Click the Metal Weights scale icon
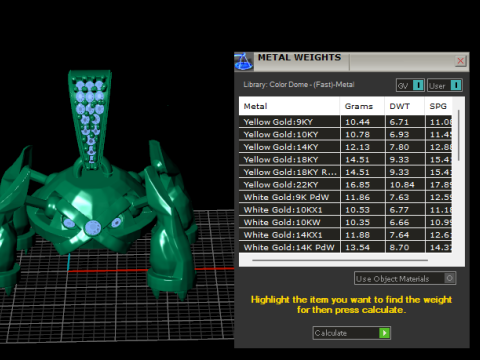 244,62
